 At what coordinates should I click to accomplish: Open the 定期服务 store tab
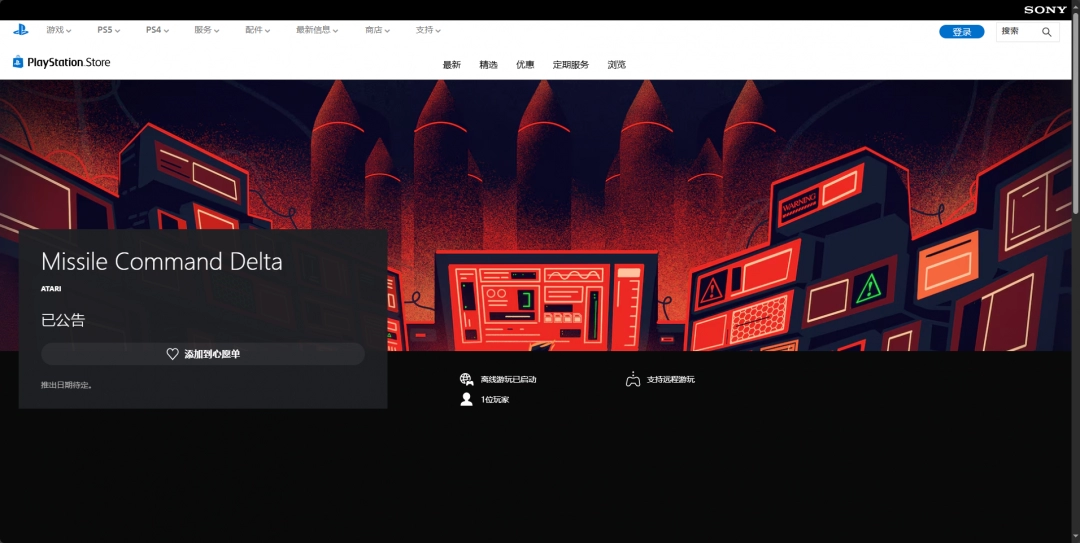click(571, 65)
